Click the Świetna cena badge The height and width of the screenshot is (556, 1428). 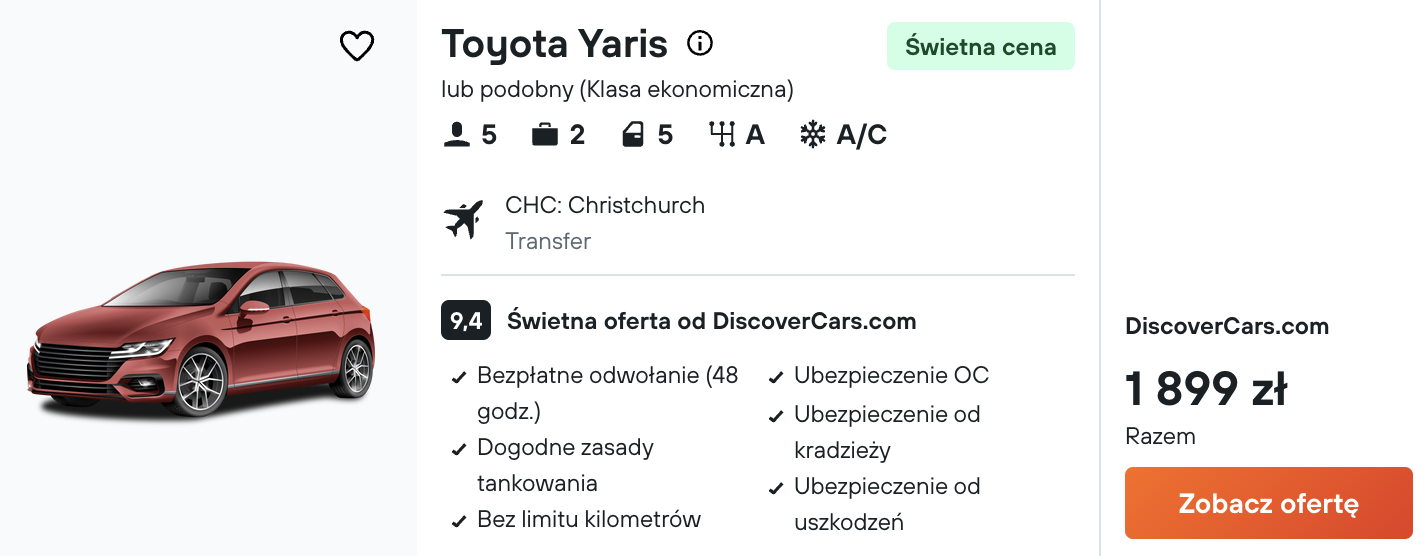pyautogui.click(x=981, y=46)
